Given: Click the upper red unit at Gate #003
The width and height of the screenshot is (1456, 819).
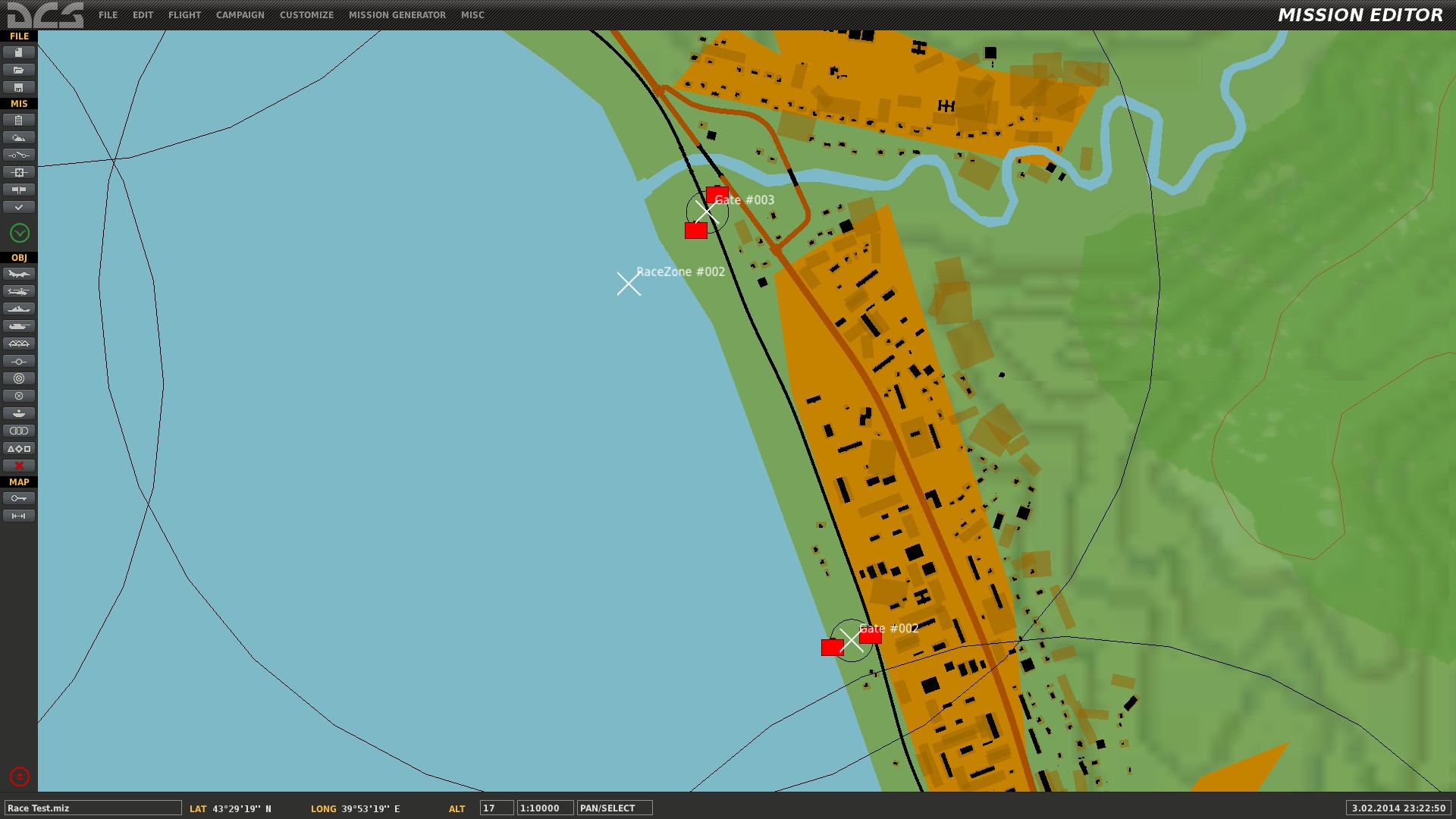Looking at the screenshot, I should point(717,194).
